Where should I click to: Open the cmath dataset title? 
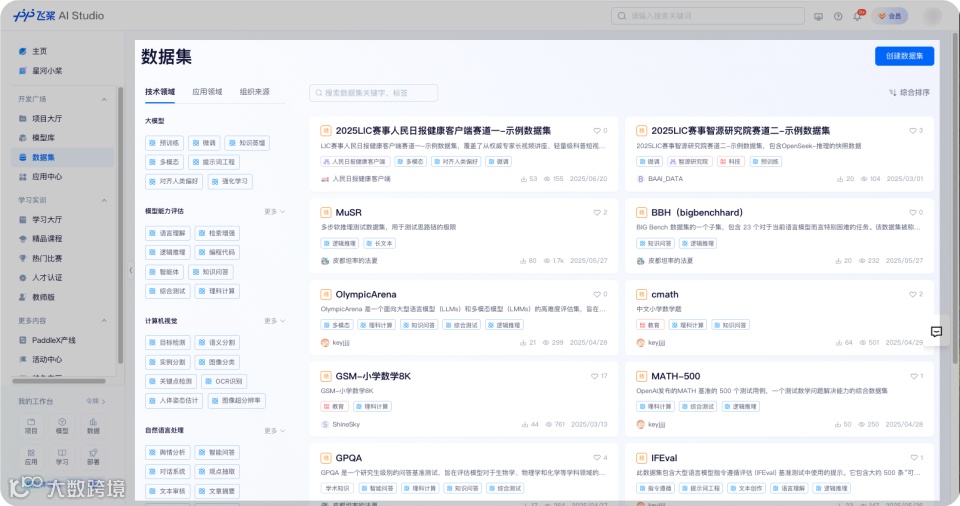(x=664, y=295)
